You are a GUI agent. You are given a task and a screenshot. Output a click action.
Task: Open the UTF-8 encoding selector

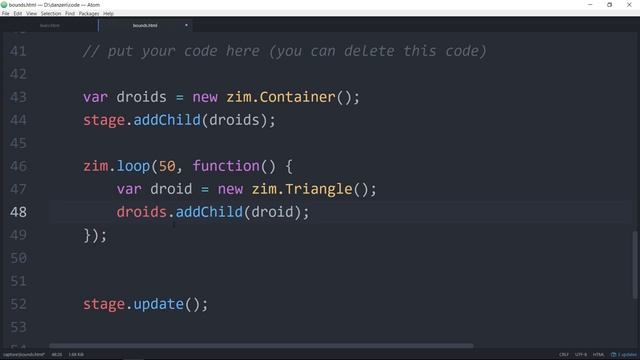point(580,355)
